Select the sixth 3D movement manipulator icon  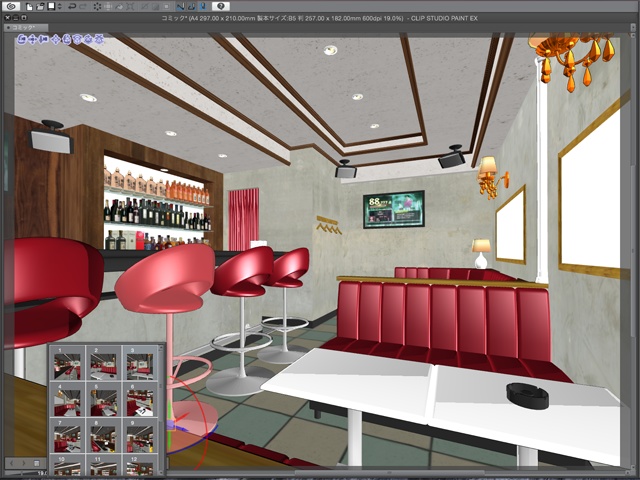tap(78, 39)
